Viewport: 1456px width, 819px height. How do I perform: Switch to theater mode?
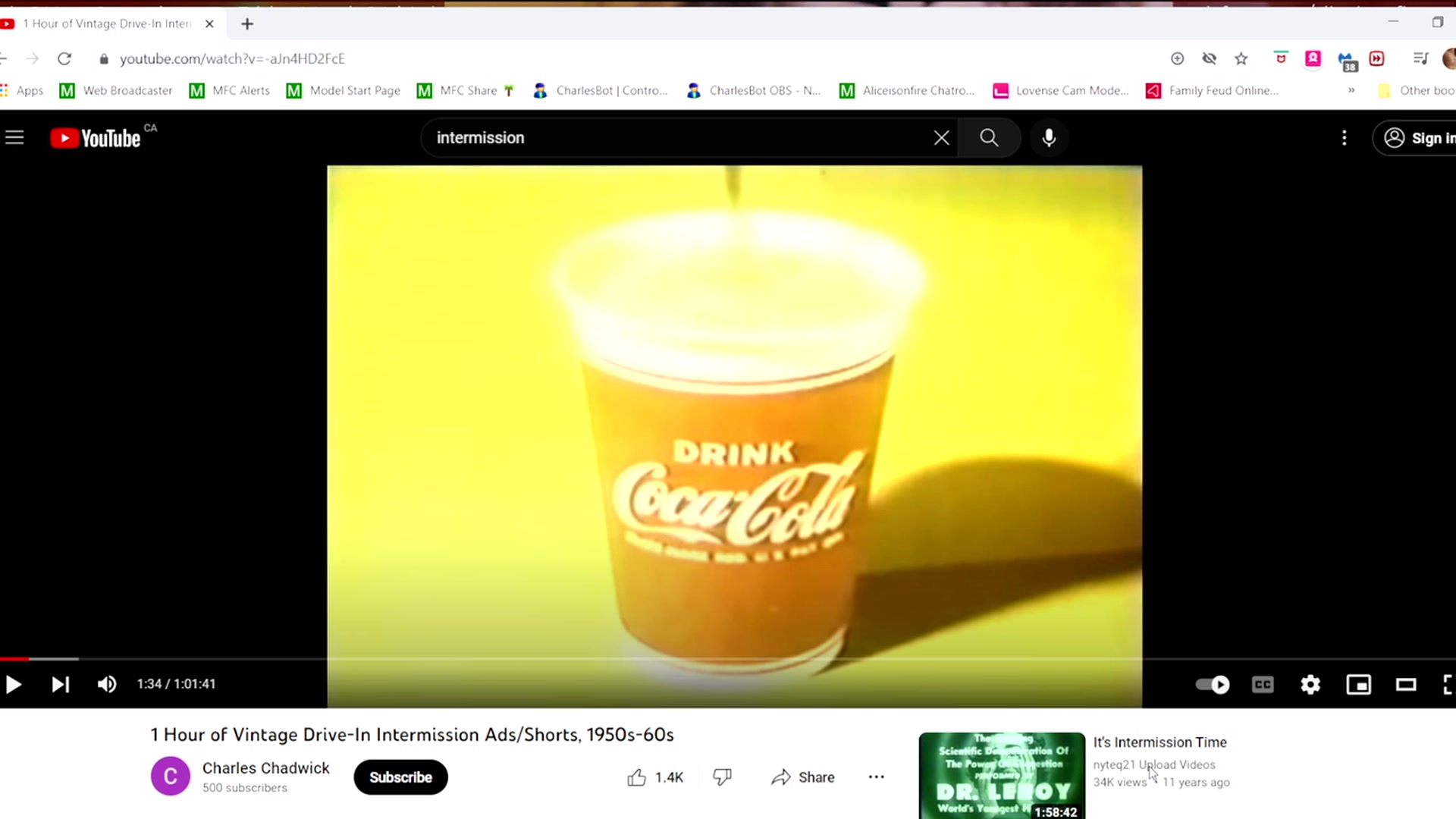pyautogui.click(x=1406, y=685)
